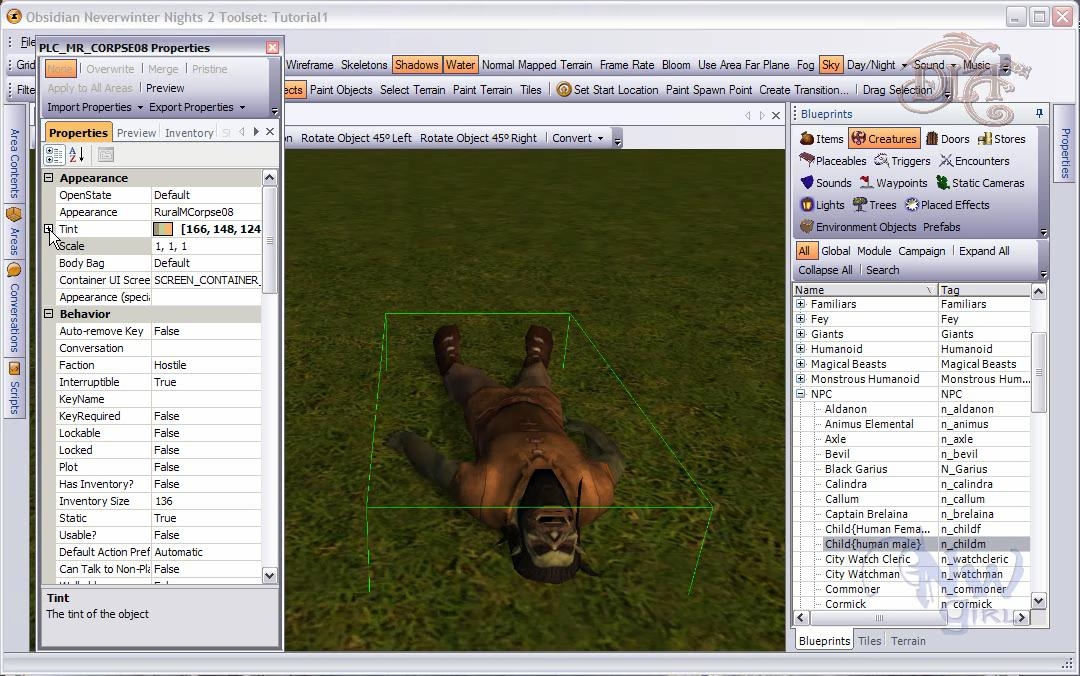This screenshot has height=676, width=1080.
Task: Select the Items blueprint category
Action: (x=822, y=139)
